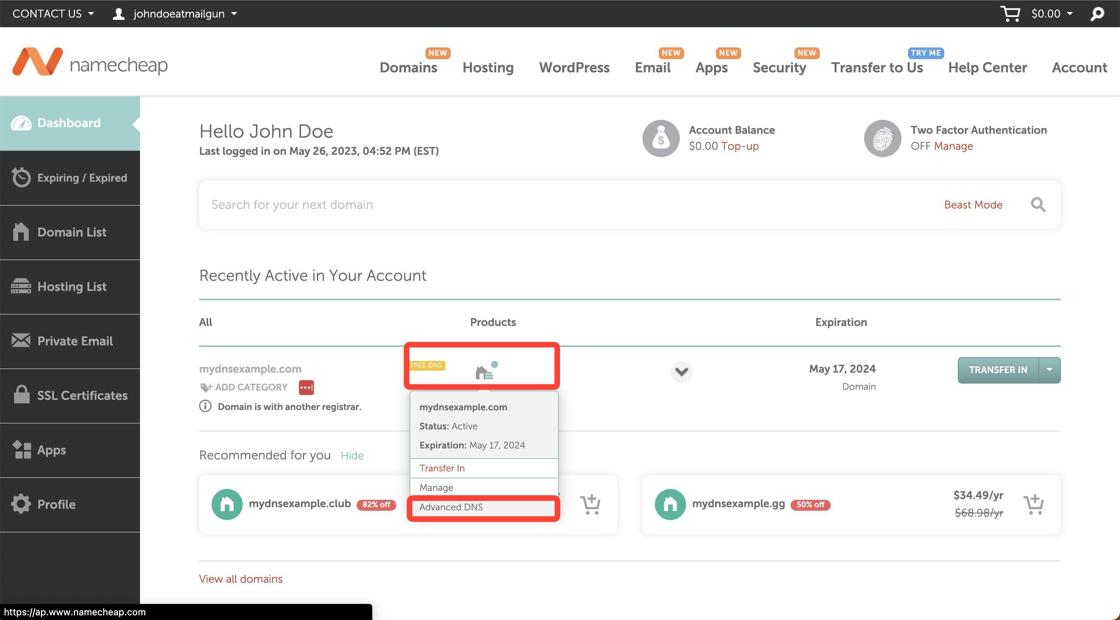
Task: Open the Email top menu
Action: [x=653, y=67]
